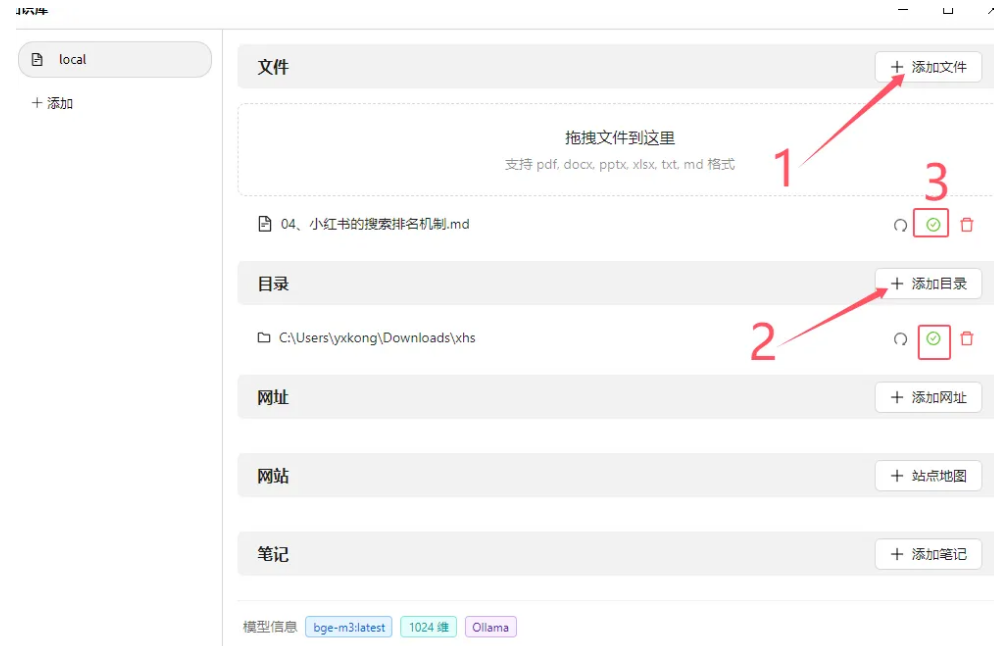Click the drag-and-drop file upload area

[x=613, y=149]
